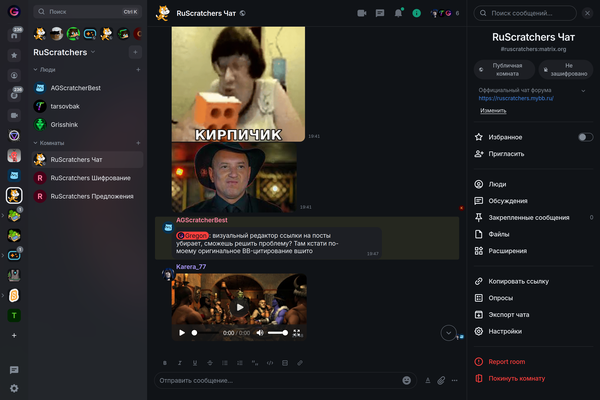This screenshot has width=600, height=400.
Task: Open quick settings gear at bottom left
Action: coord(14,388)
